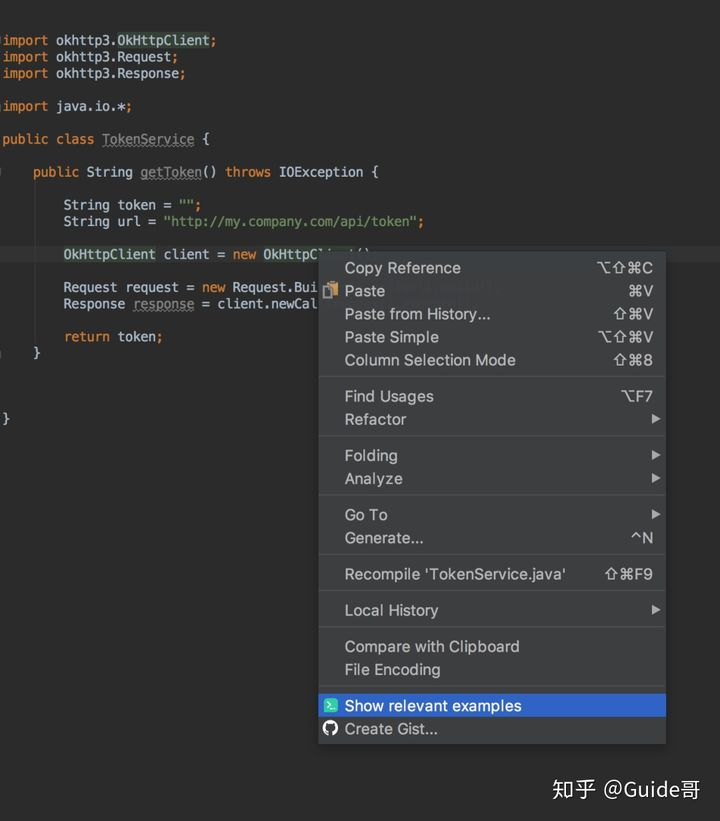Viewport: 720px width, 821px height.
Task: Expand the Refactor submenu arrow
Action: (x=656, y=419)
